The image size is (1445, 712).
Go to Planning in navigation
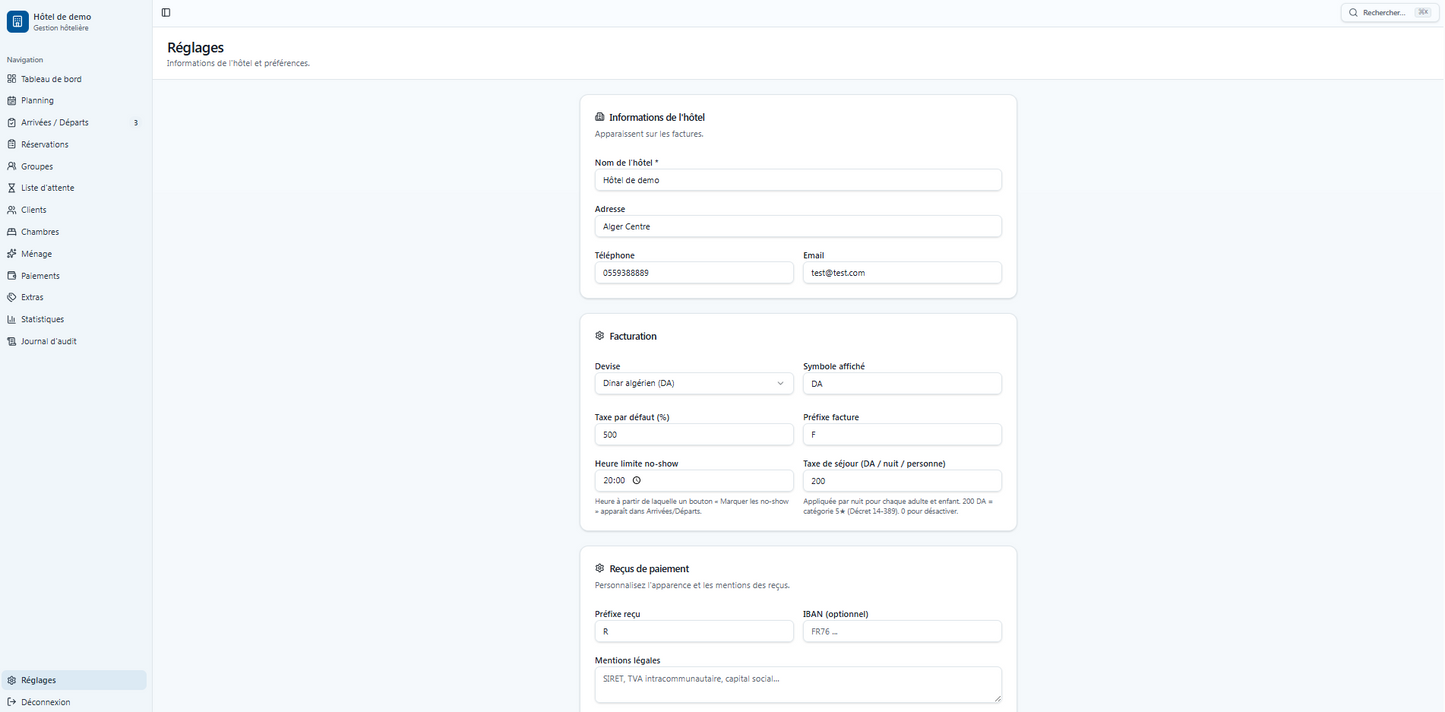[x=75, y=101]
